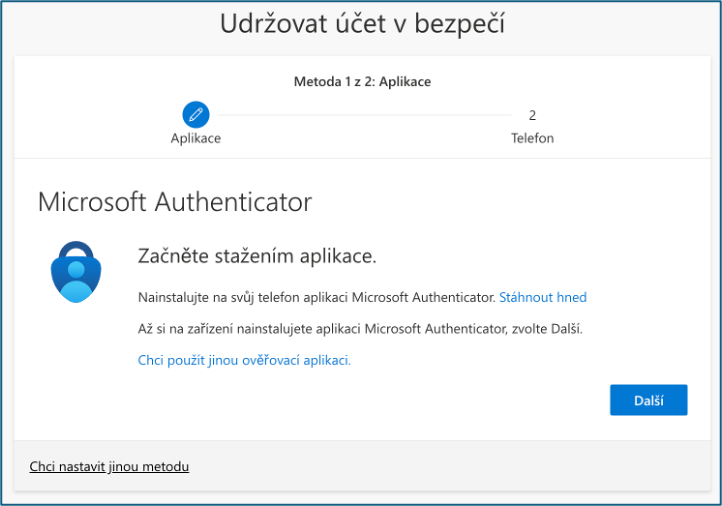Click the "Metoda 1 z 2: Aplikace" header
The width and height of the screenshot is (722, 506).
tap(362, 81)
